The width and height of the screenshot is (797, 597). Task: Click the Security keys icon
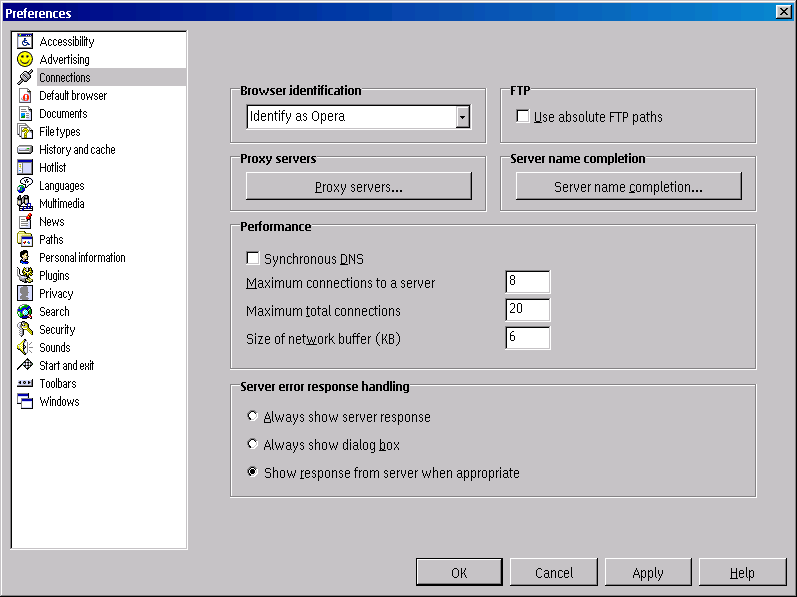click(25, 329)
